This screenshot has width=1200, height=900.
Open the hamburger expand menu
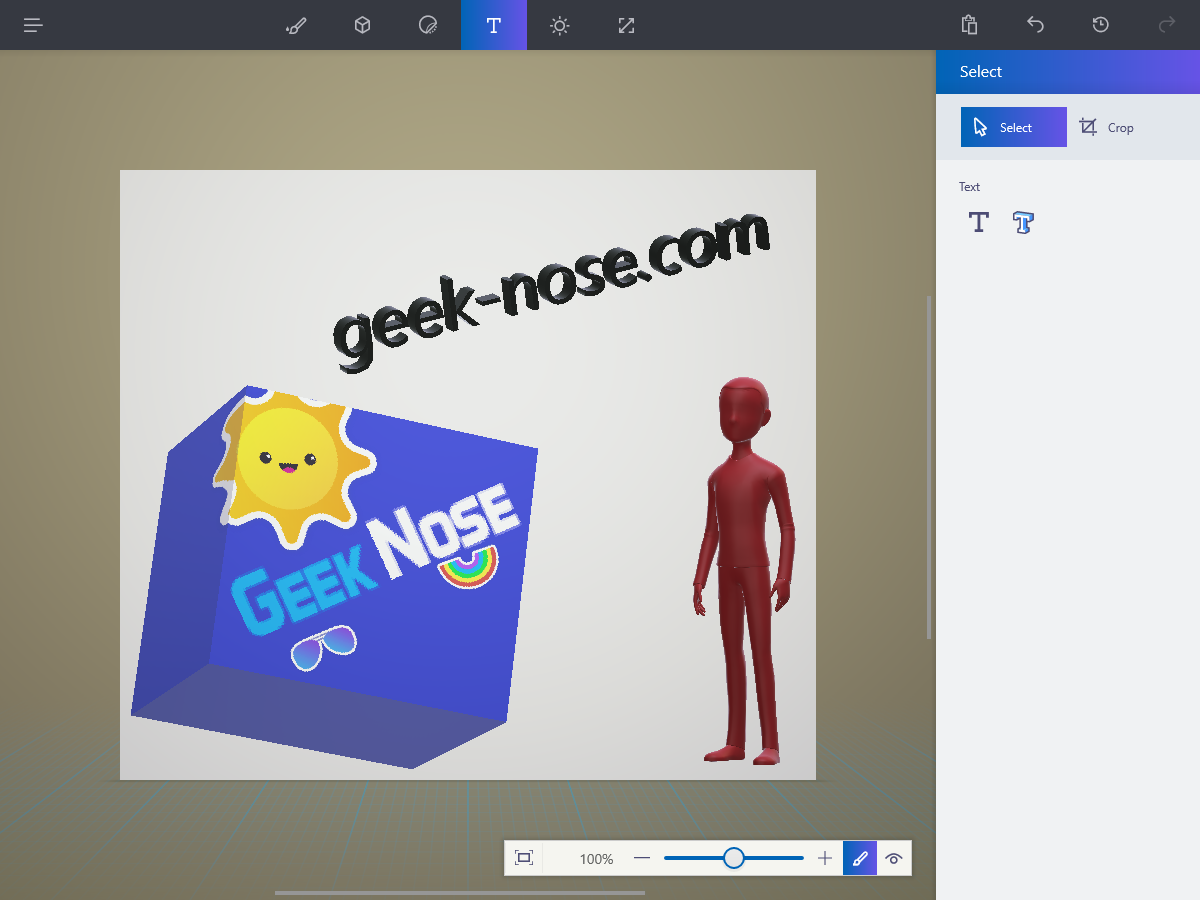click(33, 25)
